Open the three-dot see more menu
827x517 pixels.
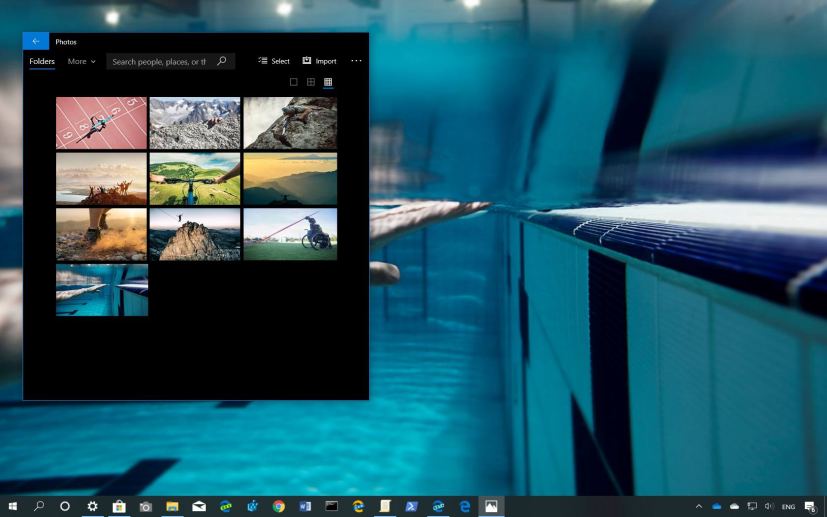point(357,61)
